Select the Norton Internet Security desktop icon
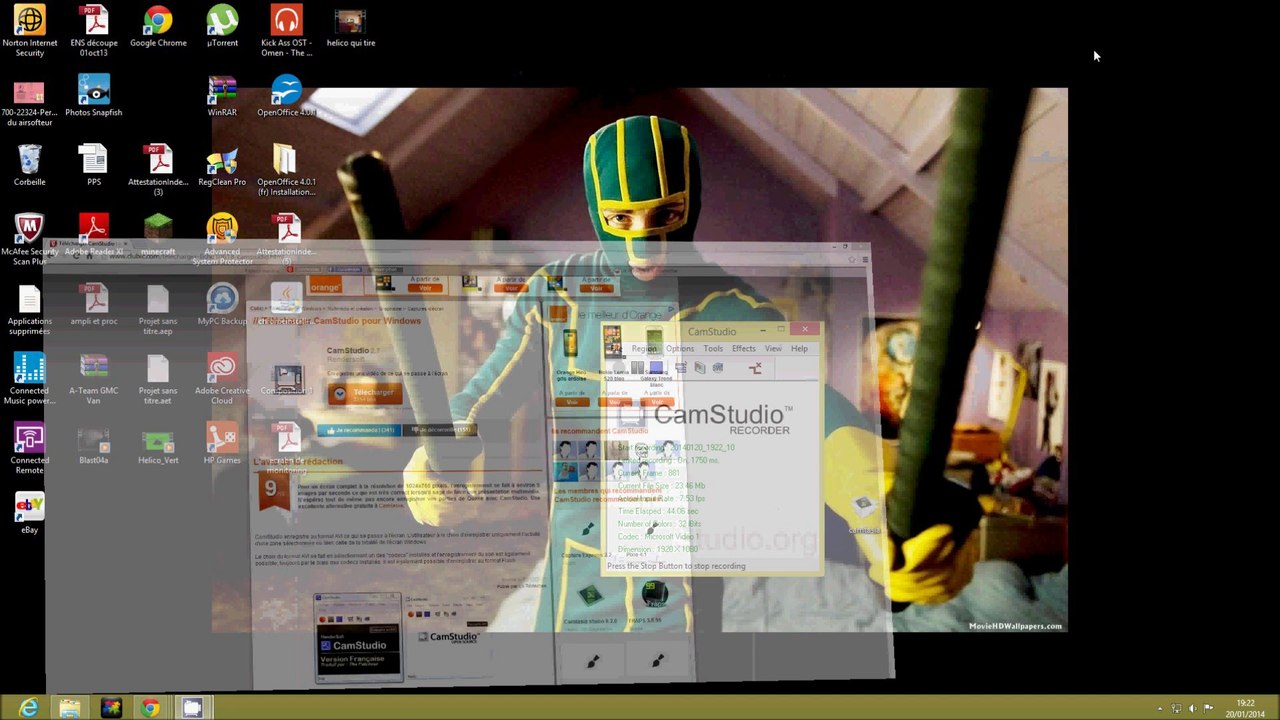Viewport: 1280px width, 720px height. (30, 31)
